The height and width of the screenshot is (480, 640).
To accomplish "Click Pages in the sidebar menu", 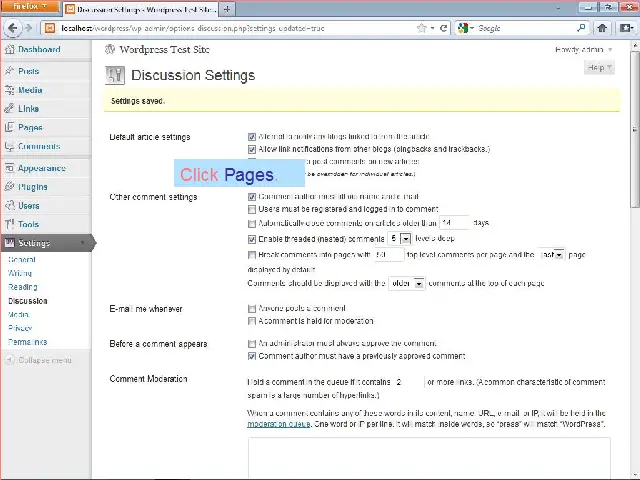I will (30, 127).
